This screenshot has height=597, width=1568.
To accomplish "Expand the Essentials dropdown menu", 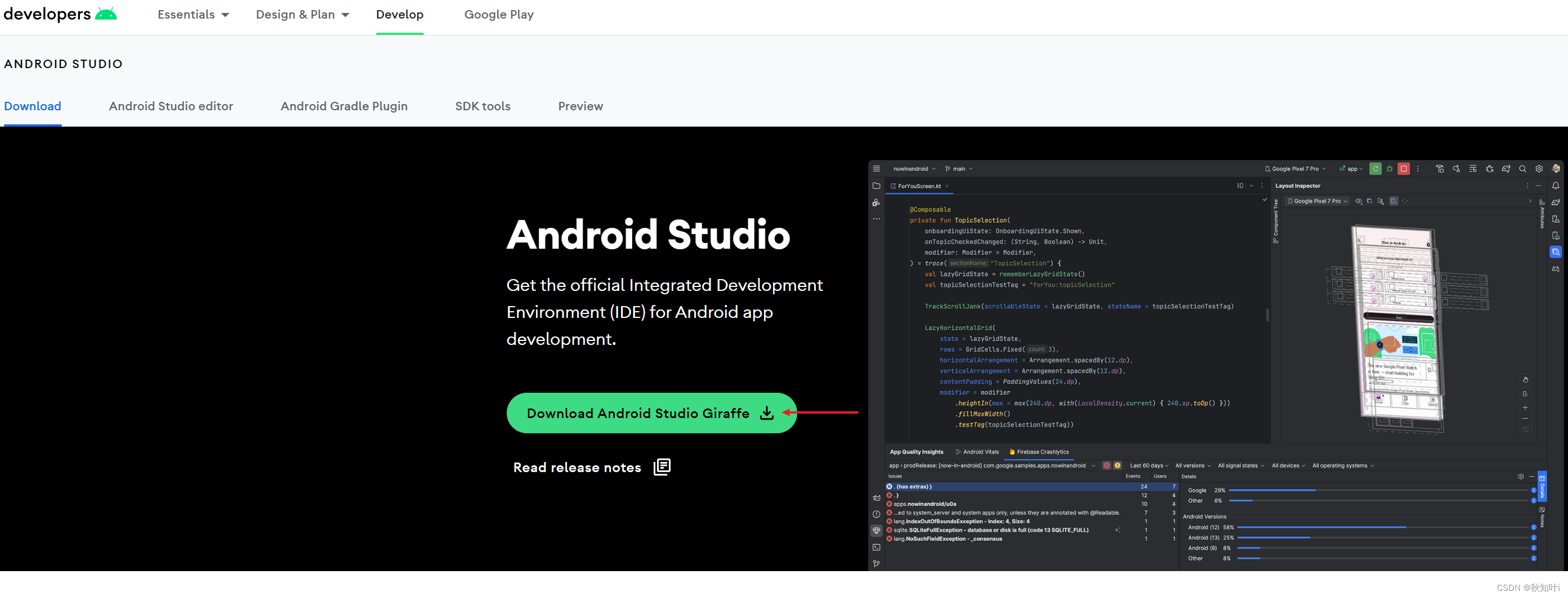I will tap(193, 14).
